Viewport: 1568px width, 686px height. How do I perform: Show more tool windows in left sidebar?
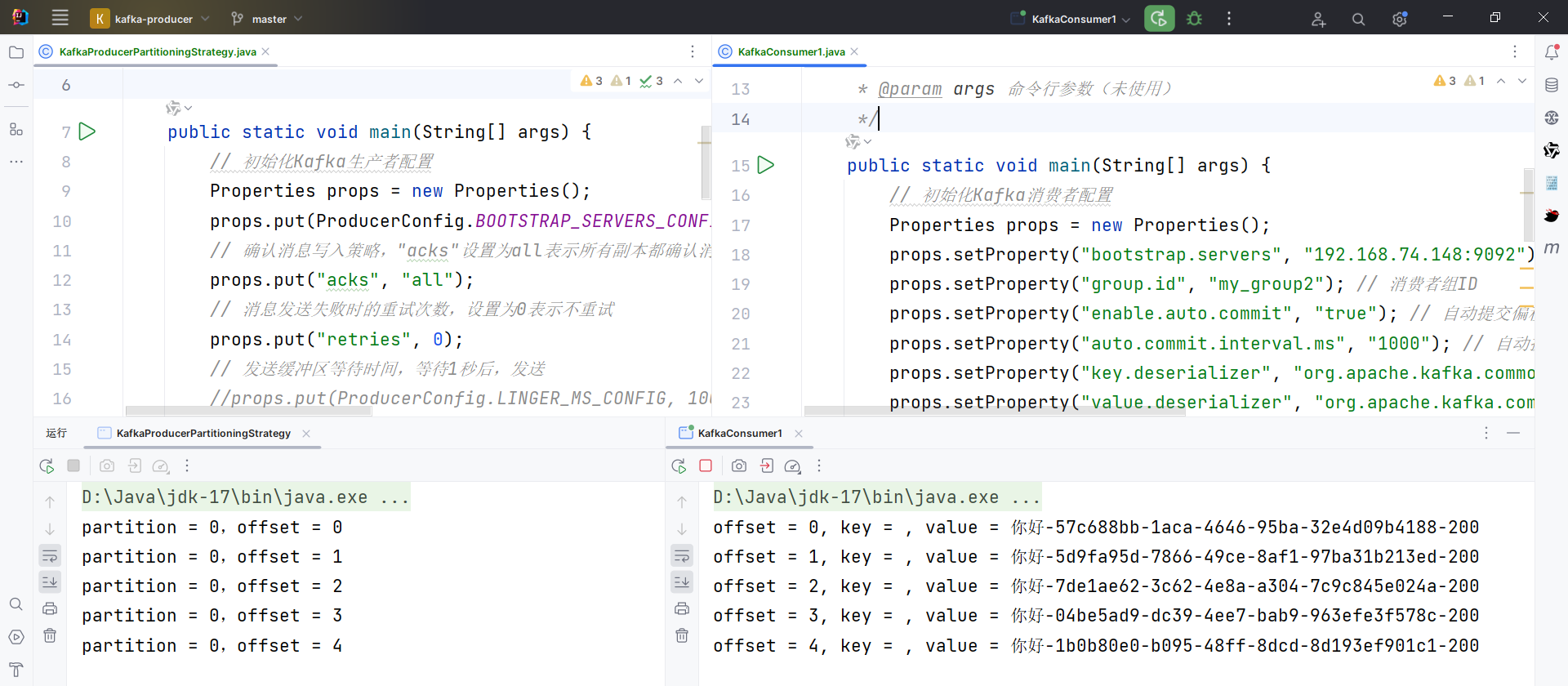[16, 162]
